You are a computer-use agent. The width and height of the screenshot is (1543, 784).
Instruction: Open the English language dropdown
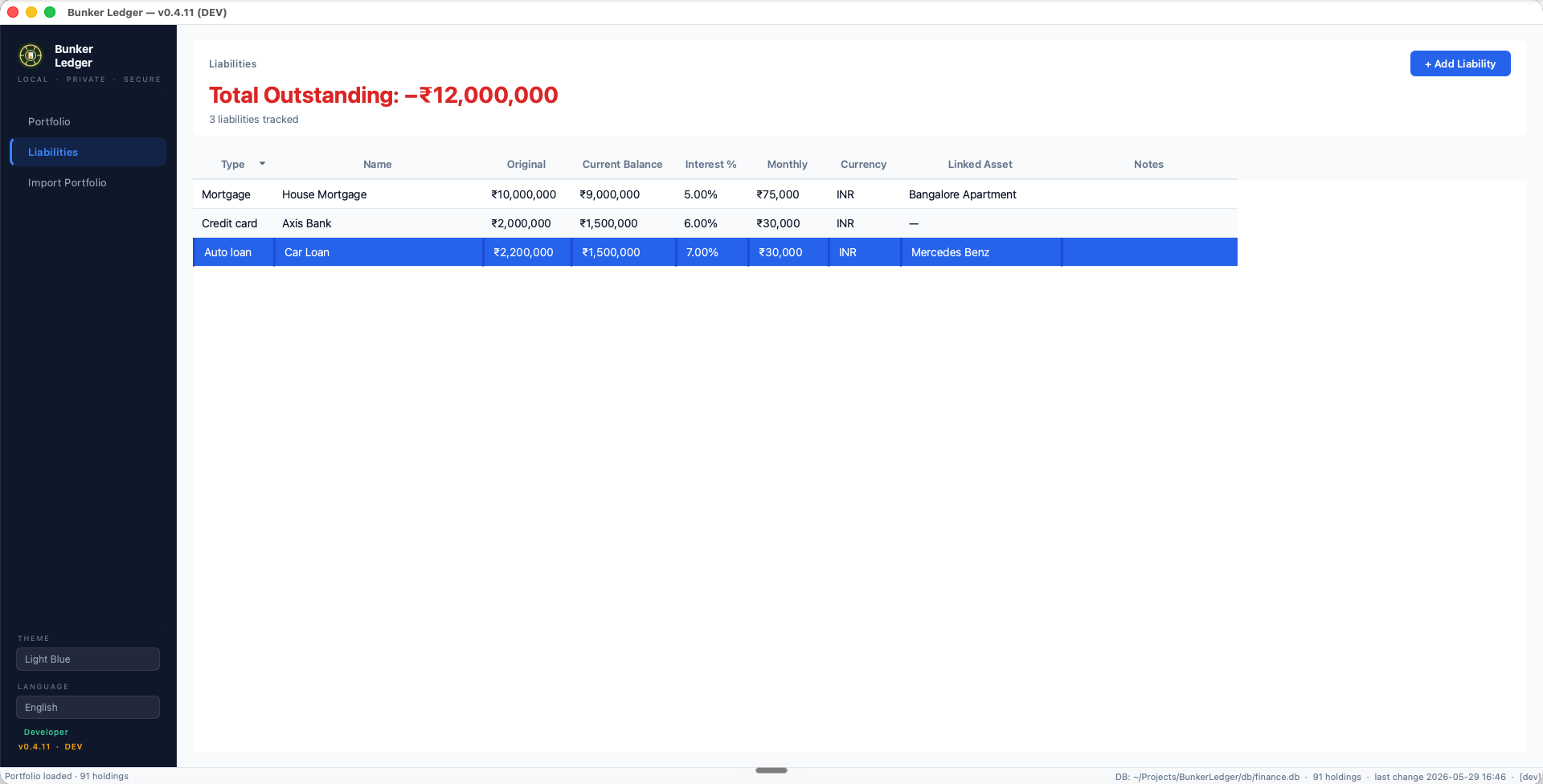88,707
